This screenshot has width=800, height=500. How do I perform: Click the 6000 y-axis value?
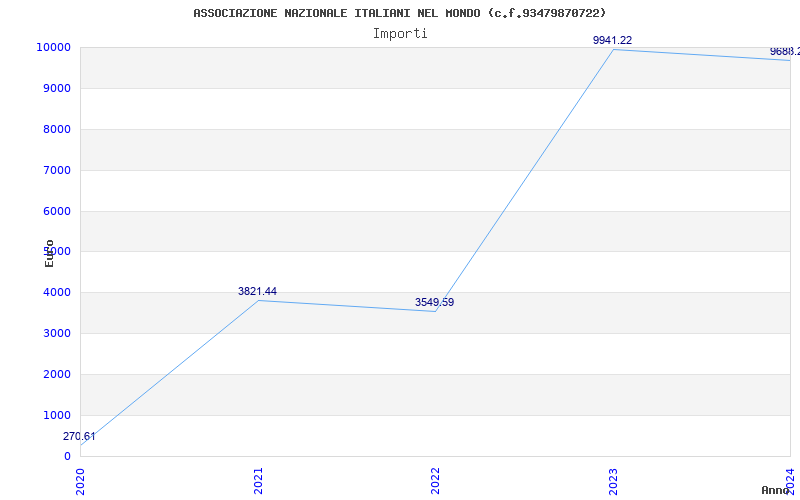pos(57,211)
